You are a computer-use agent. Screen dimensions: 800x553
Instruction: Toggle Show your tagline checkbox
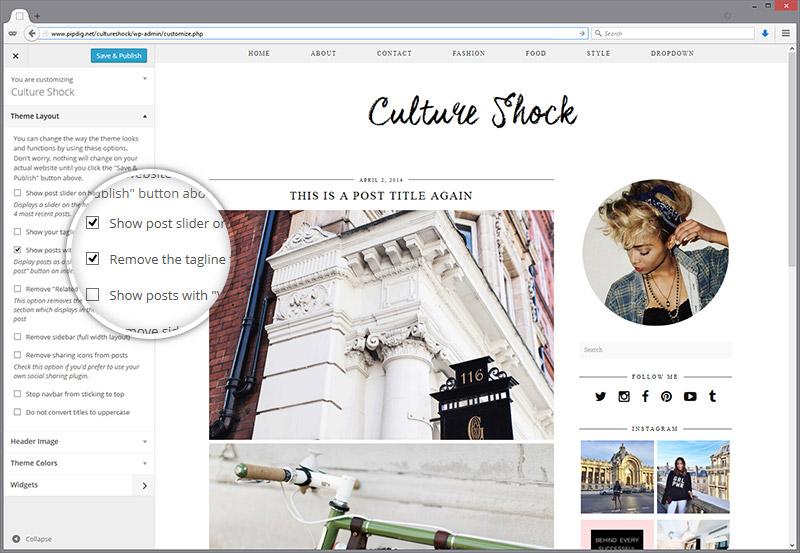click(17, 232)
